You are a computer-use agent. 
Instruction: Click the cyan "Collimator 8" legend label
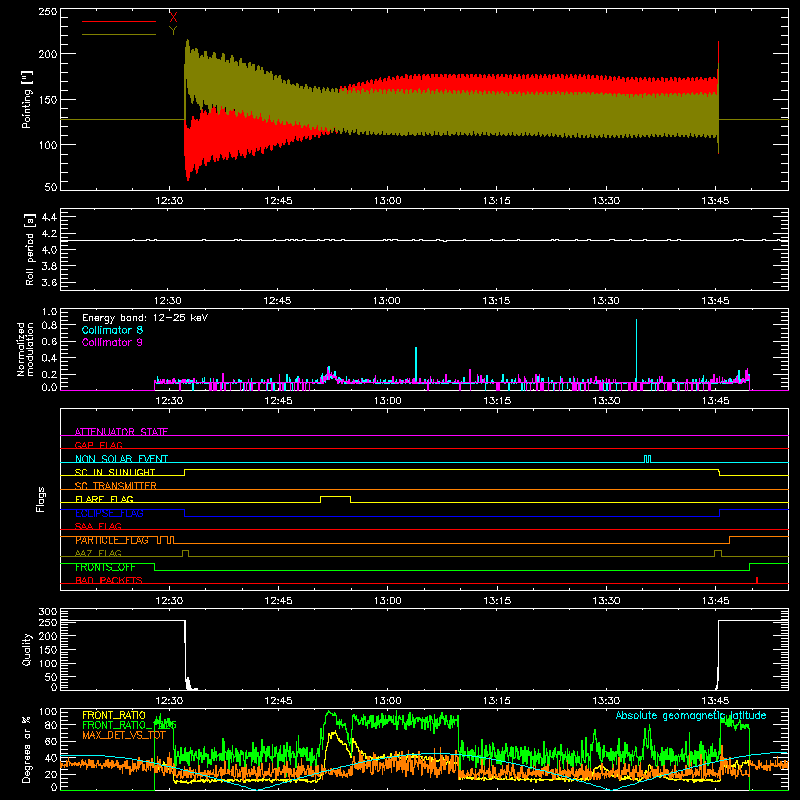(112, 330)
